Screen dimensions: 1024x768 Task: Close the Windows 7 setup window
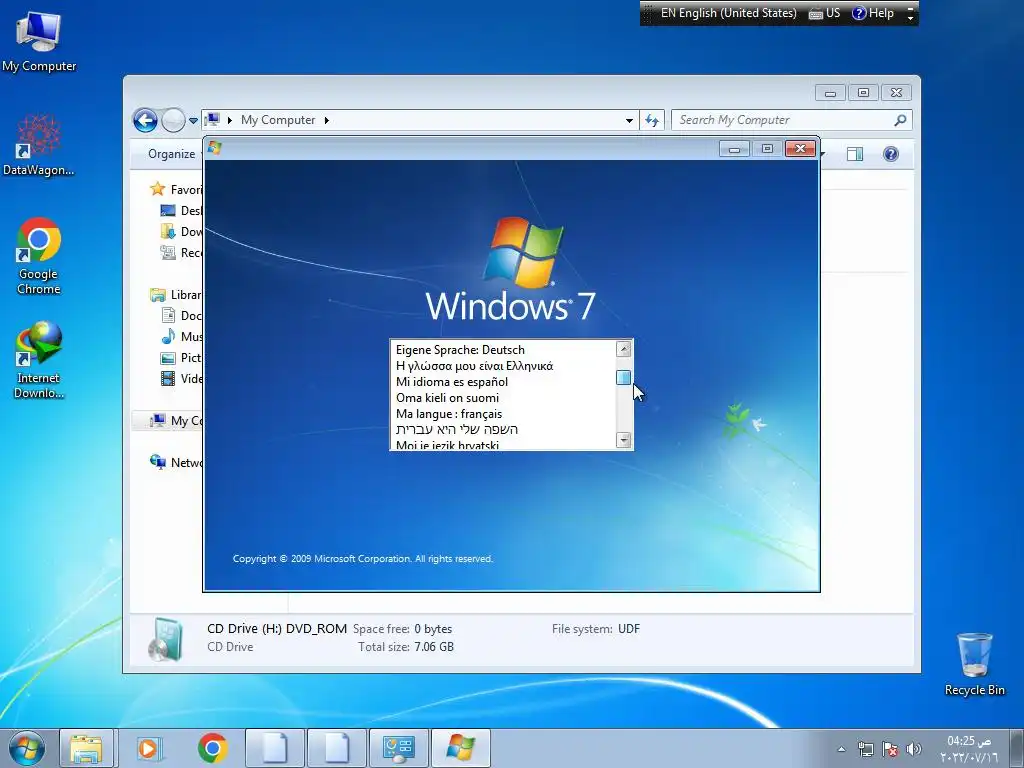(x=800, y=149)
